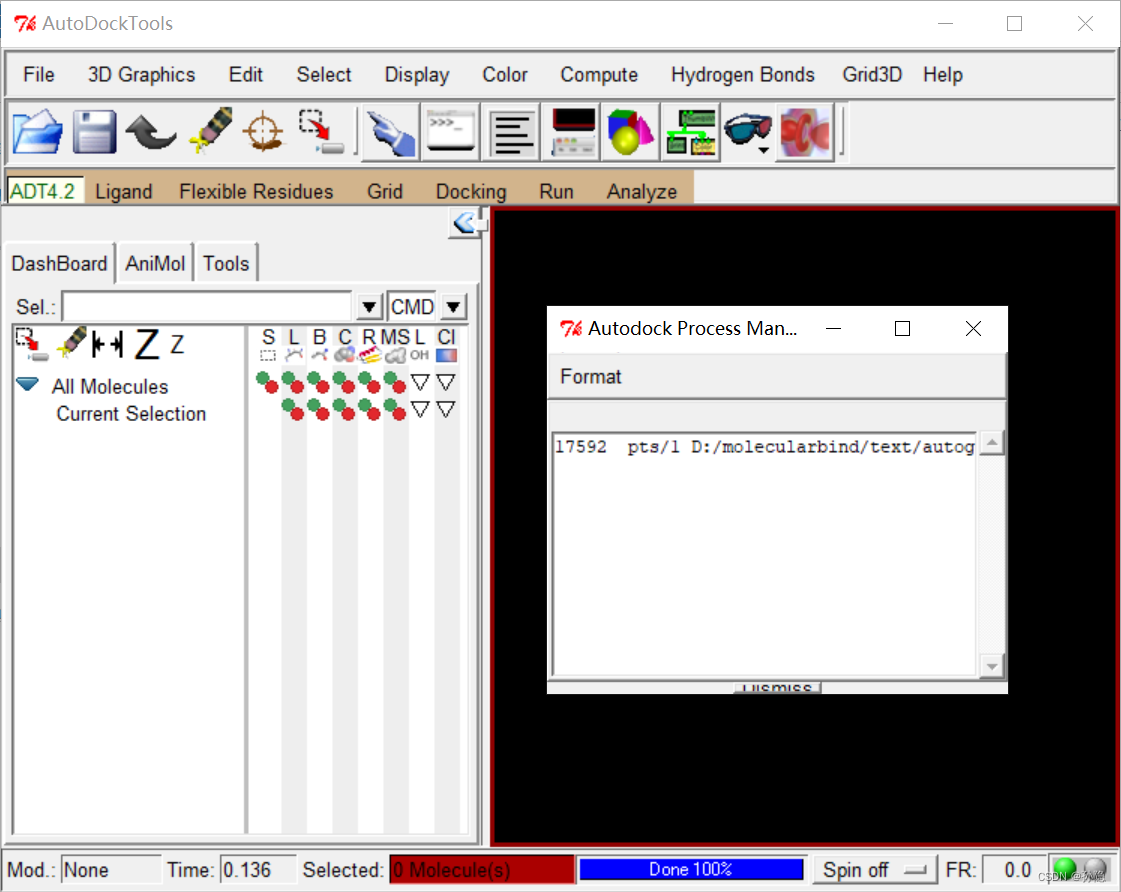
Task: Click the red ribbon molecule icon
Action: tap(805, 132)
